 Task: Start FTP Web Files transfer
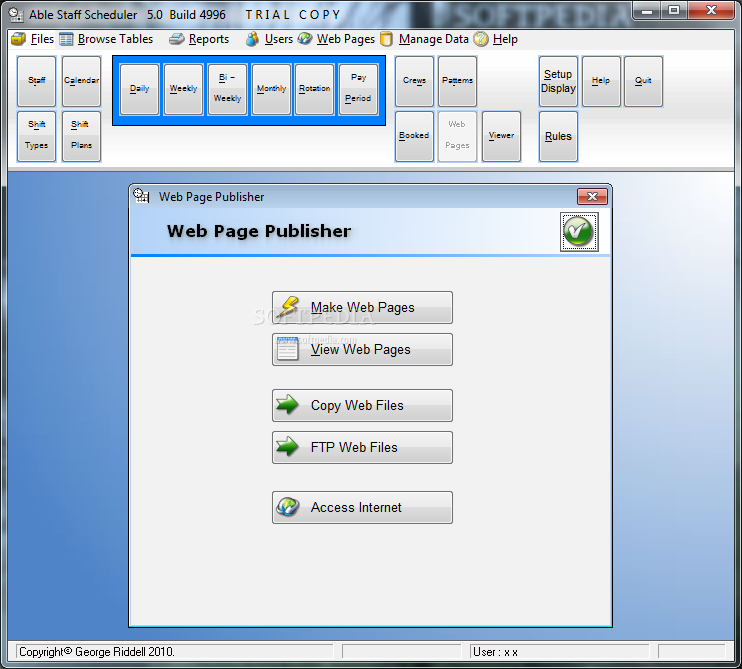[x=362, y=448]
